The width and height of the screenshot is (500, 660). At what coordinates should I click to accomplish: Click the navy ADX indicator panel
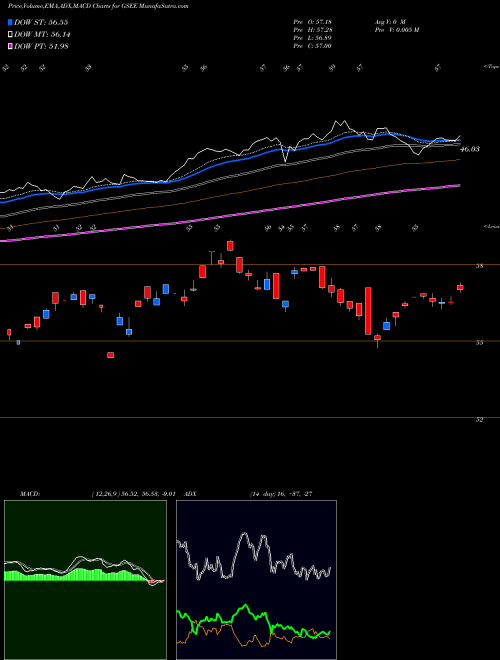(x=256, y=580)
